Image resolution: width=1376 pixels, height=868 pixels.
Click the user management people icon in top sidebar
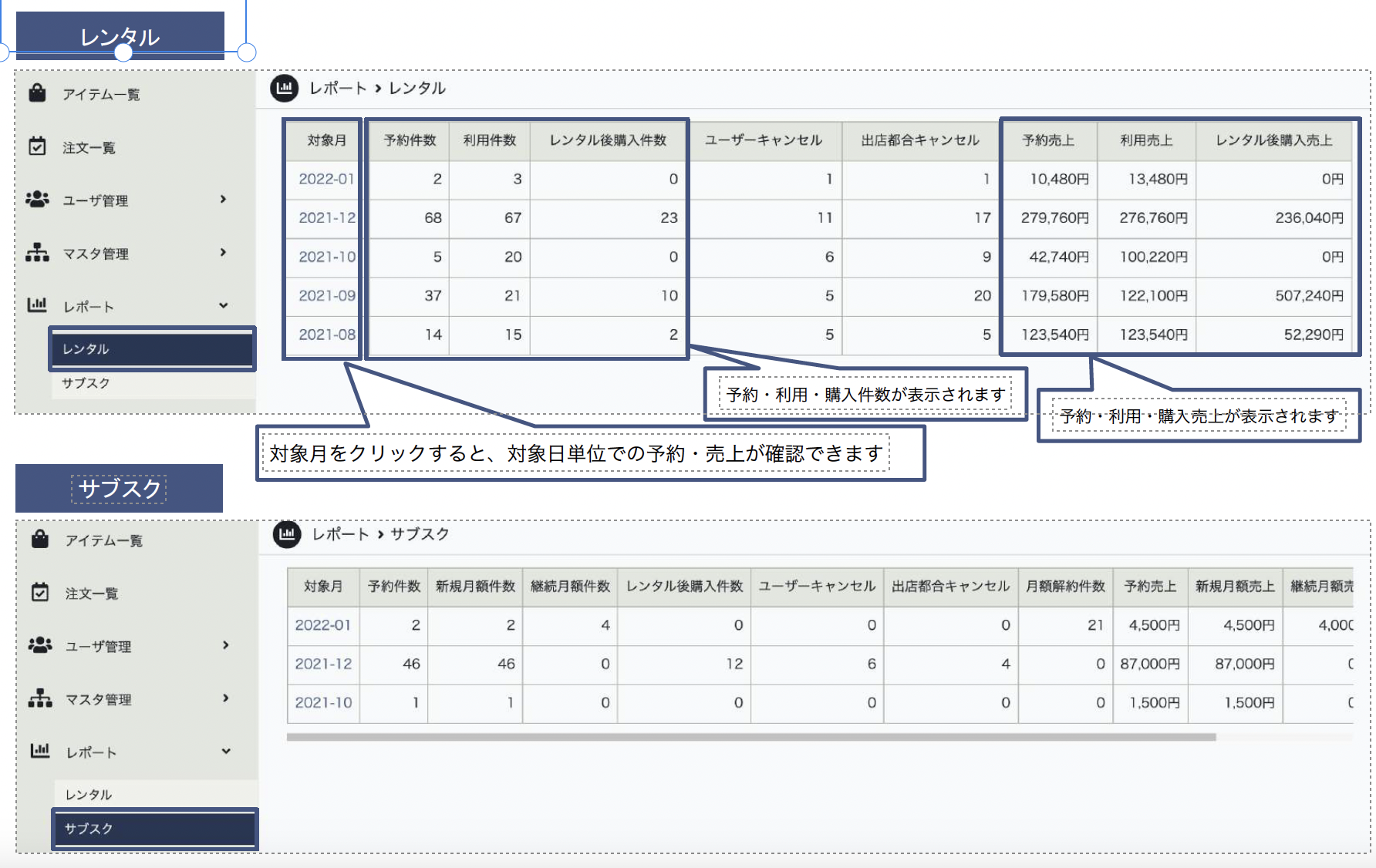tap(37, 200)
